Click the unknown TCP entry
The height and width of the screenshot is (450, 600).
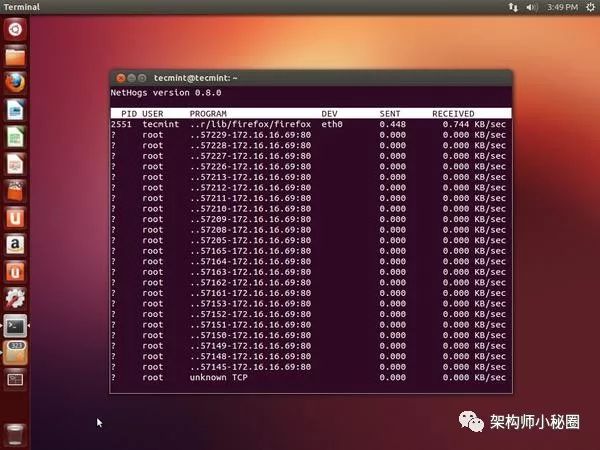[218, 377]
